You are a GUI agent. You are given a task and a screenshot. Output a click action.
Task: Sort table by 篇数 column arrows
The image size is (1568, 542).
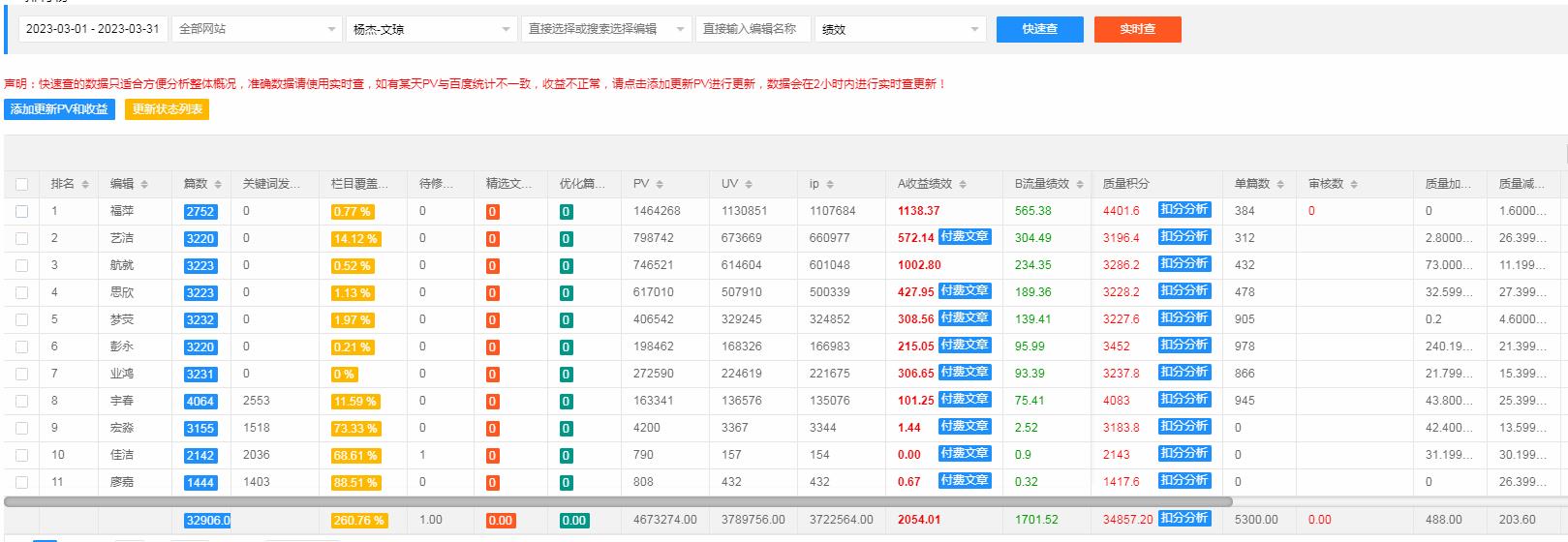218,184
